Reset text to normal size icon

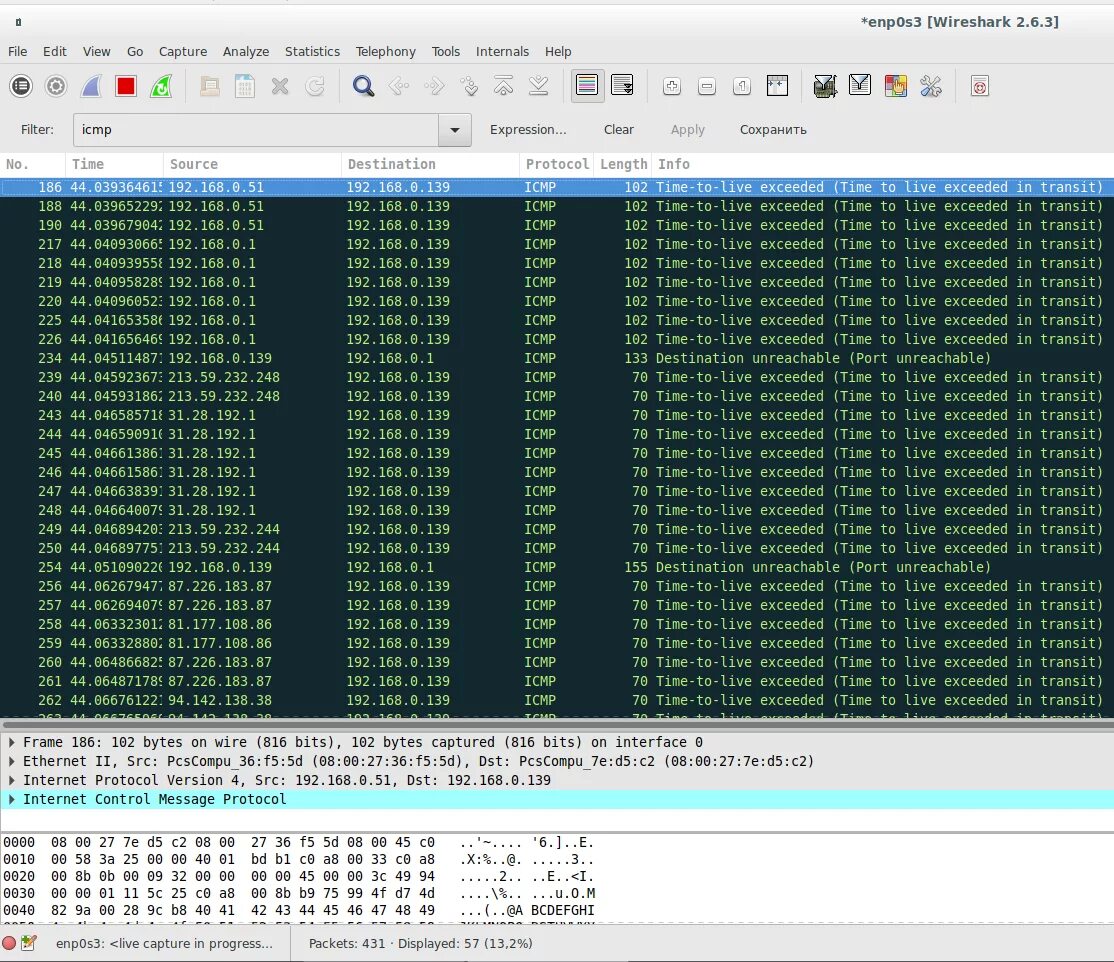click(742, 87)
